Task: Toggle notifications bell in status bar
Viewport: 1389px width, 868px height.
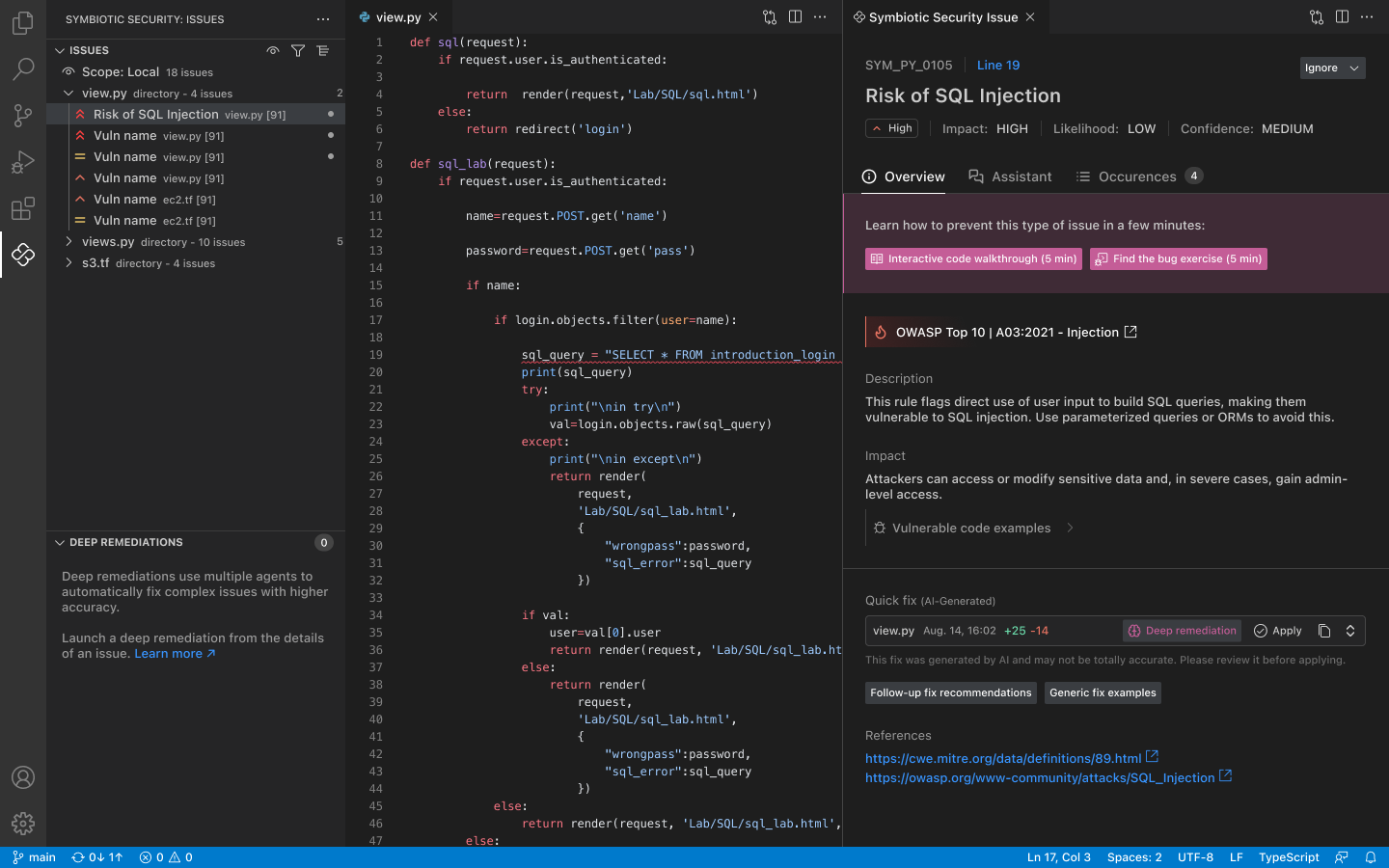Action: 1370,857
